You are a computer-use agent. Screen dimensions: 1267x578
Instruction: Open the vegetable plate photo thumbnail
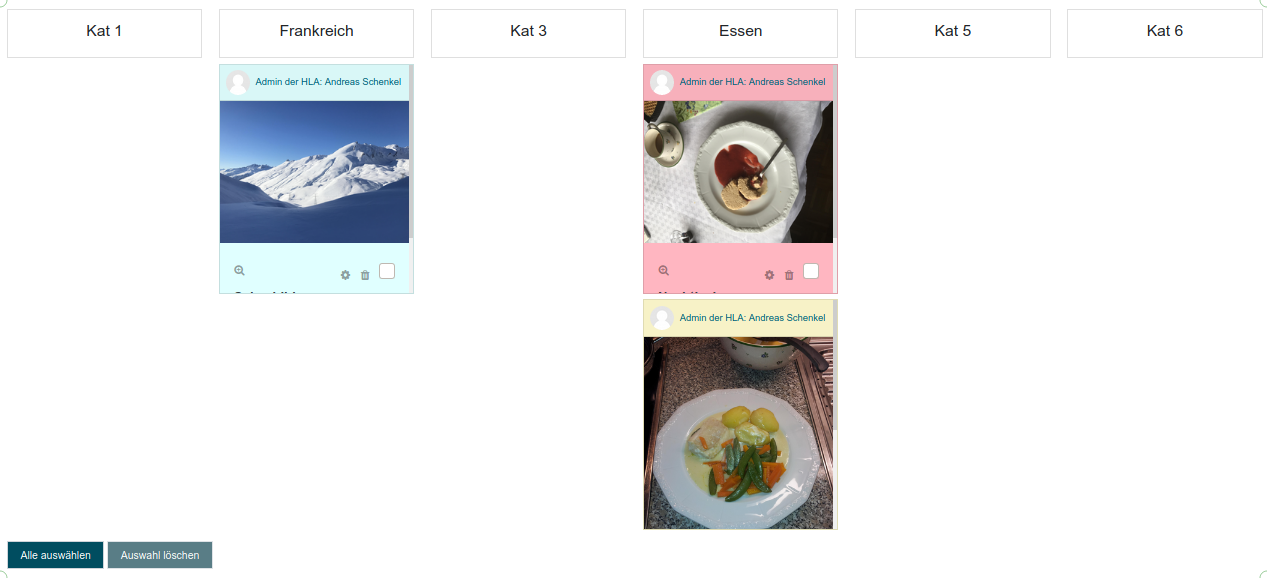(738, 433)
